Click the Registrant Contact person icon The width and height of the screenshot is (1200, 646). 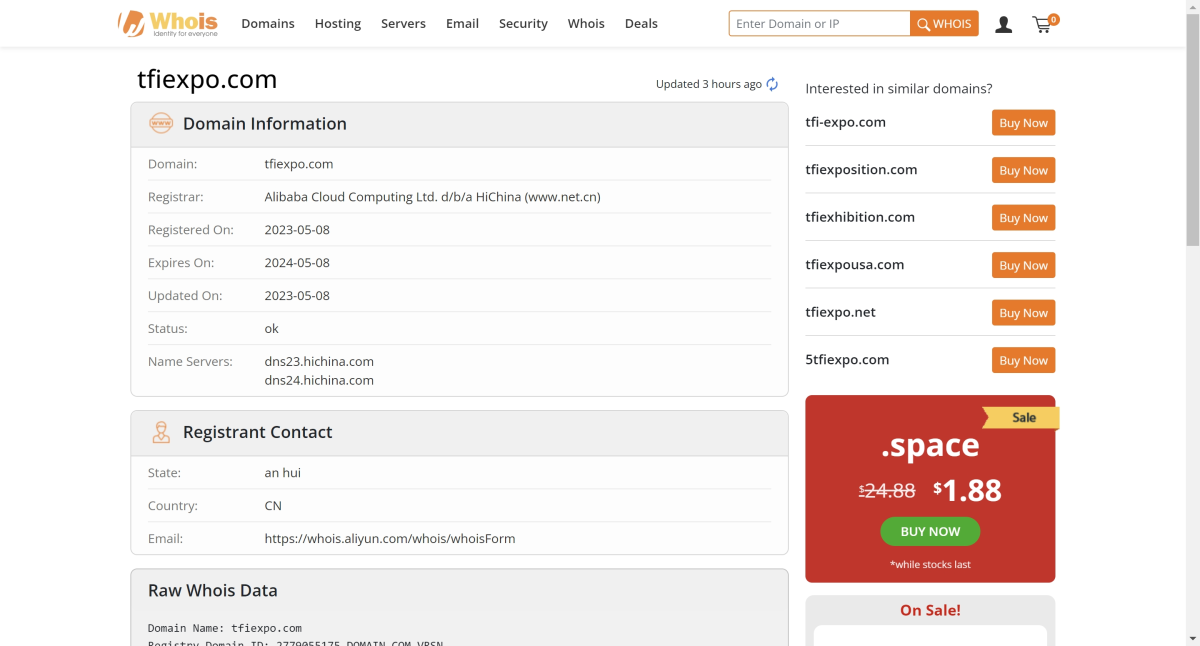[x=160, y=432]
